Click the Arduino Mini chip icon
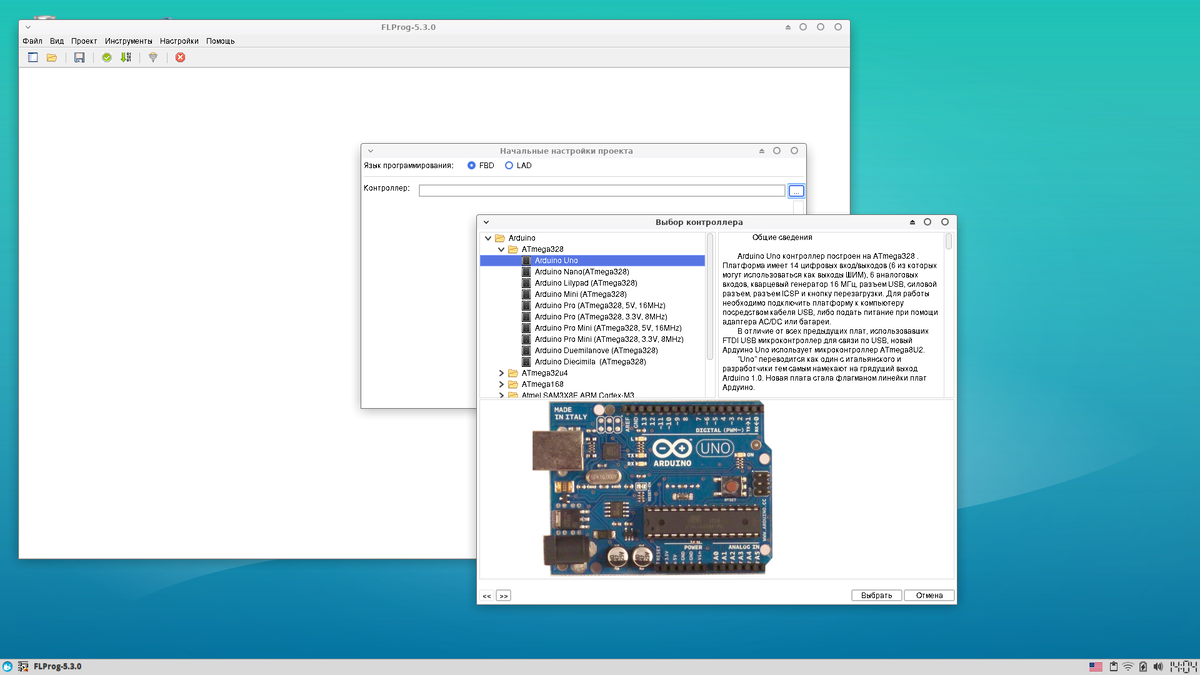1200x675 pixels. coord(526,294)
